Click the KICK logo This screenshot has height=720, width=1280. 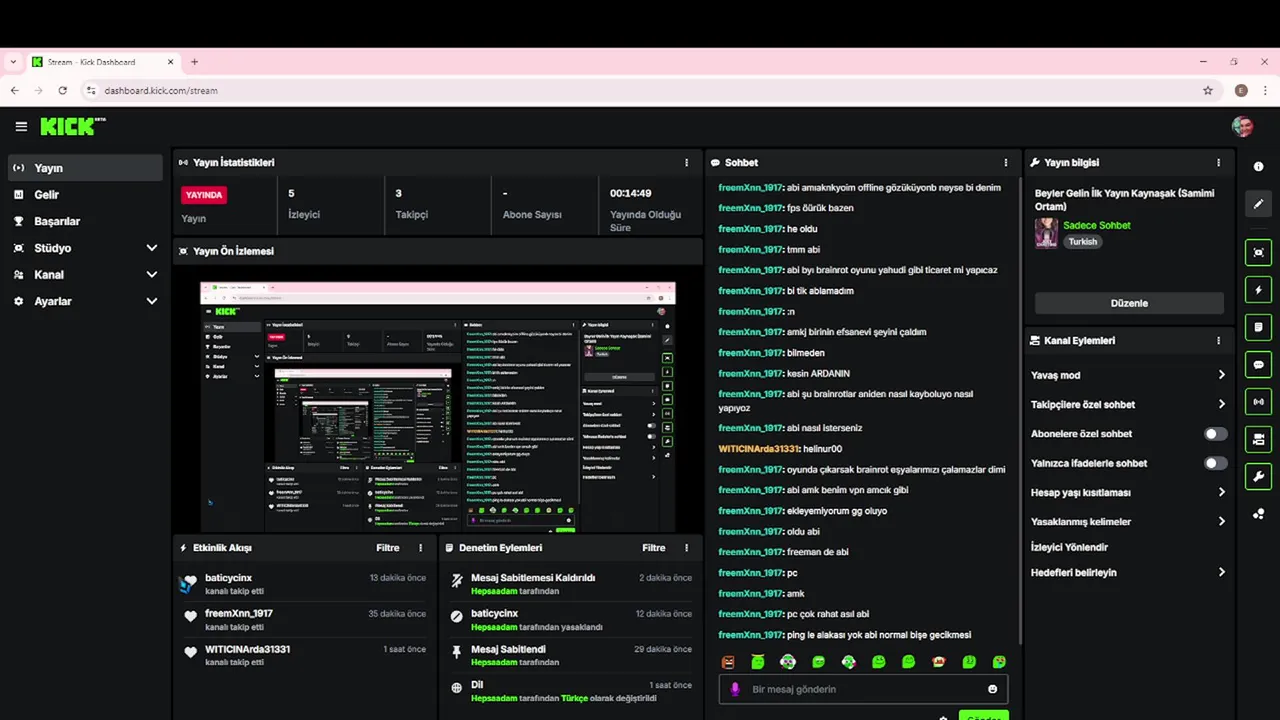72,126
